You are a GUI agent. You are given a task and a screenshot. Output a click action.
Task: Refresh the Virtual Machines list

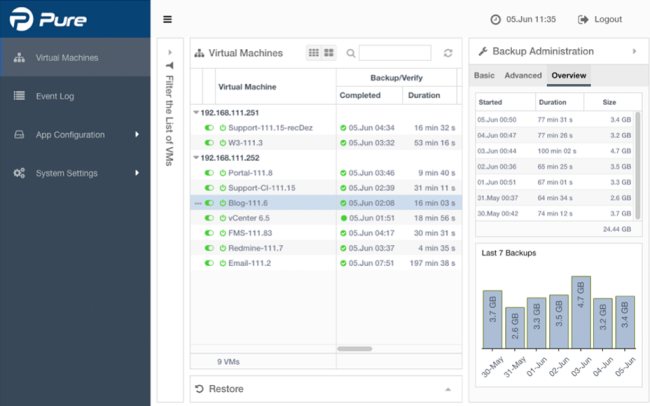click(x=448, y=53)
